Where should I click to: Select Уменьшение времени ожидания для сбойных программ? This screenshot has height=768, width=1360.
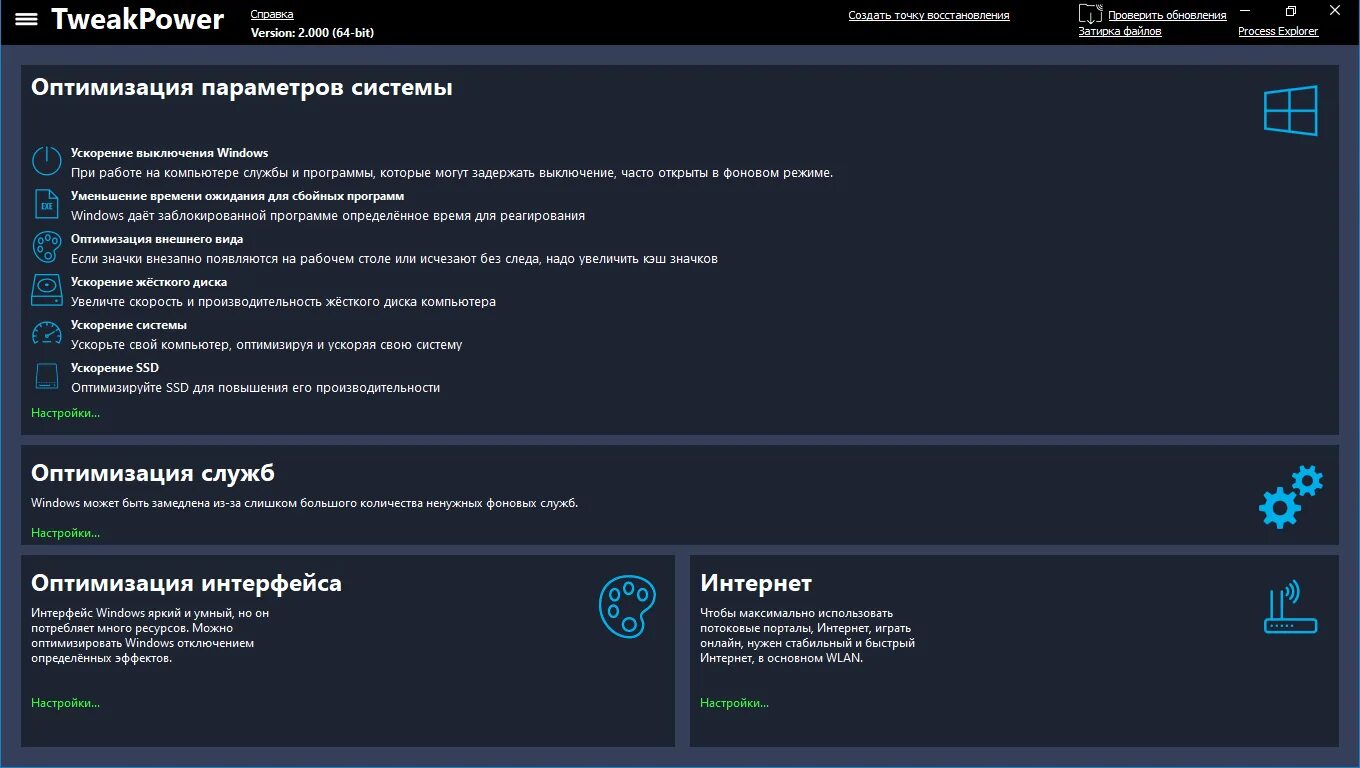pos(238,196)
